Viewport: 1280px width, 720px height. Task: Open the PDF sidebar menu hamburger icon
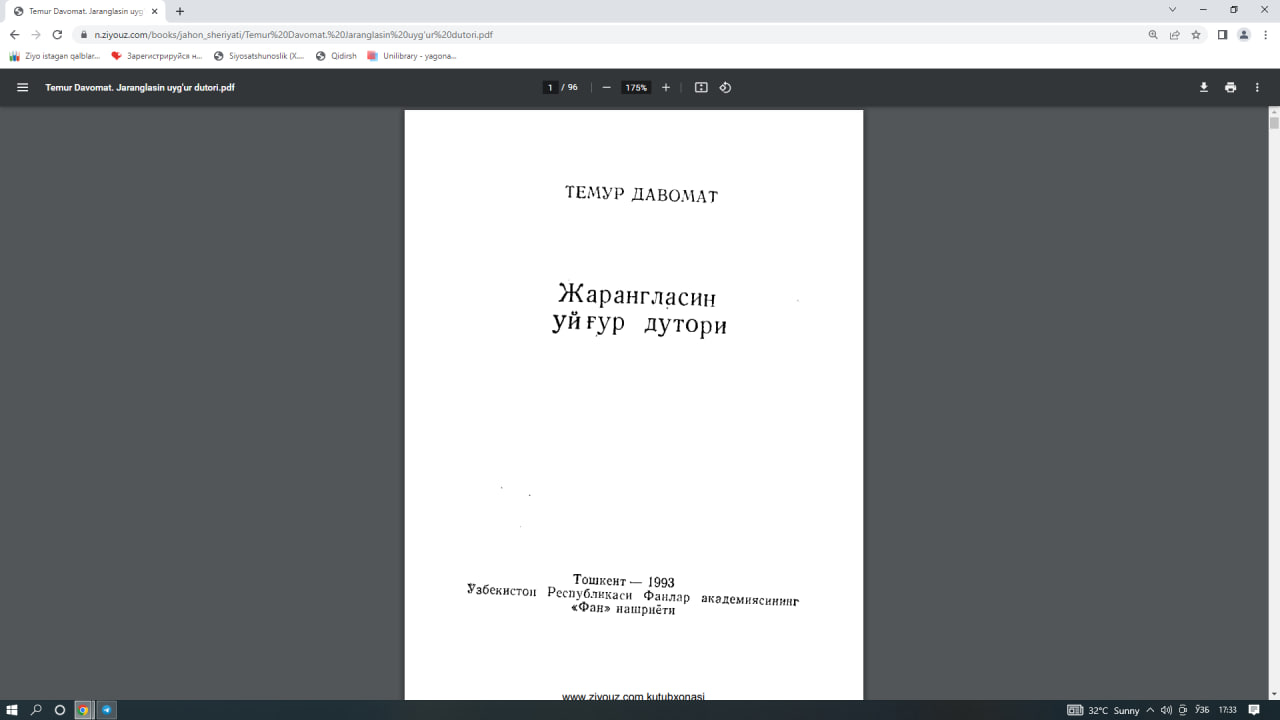click(22, 87)
